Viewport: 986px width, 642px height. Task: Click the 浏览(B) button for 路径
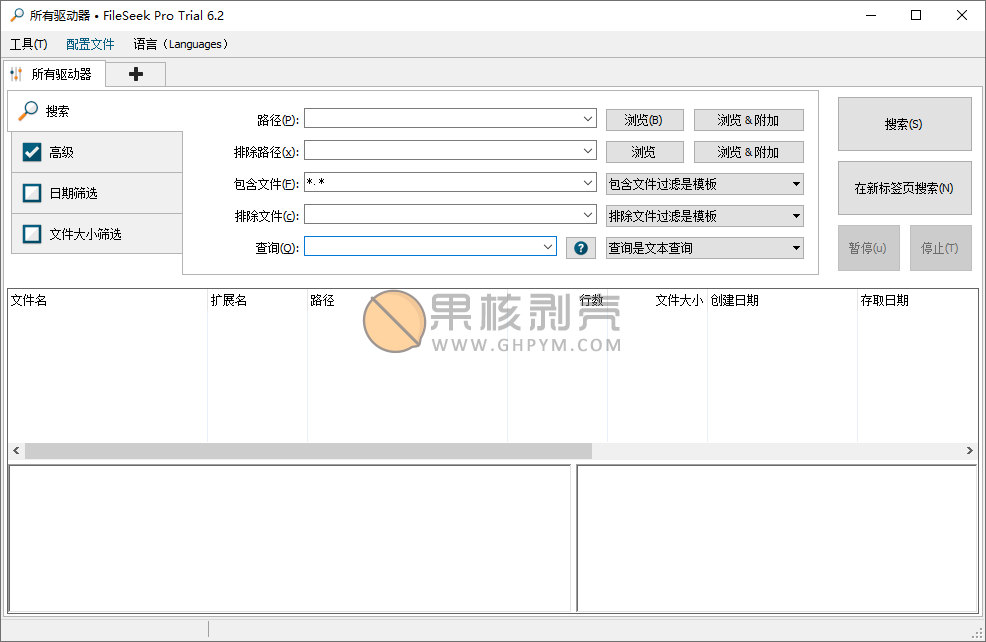click(x=644, y=120)
